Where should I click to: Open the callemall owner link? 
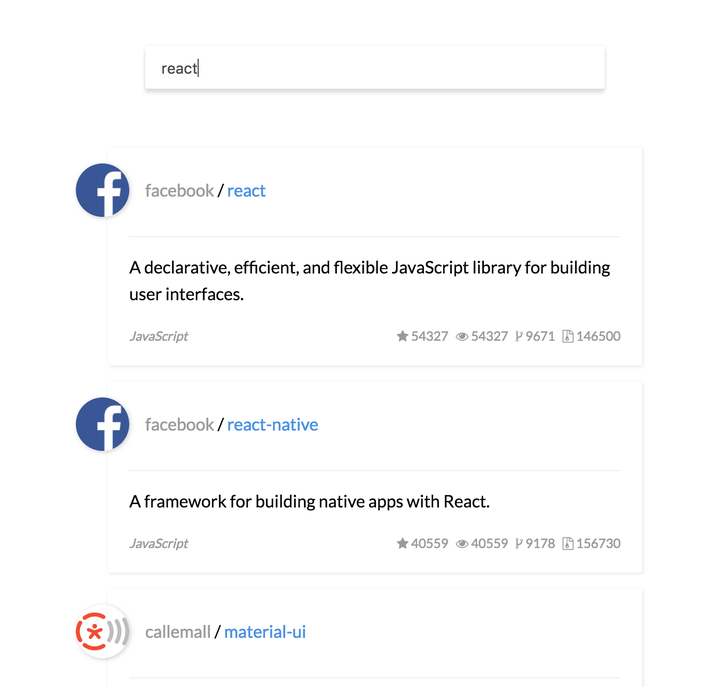pos(178,632)
